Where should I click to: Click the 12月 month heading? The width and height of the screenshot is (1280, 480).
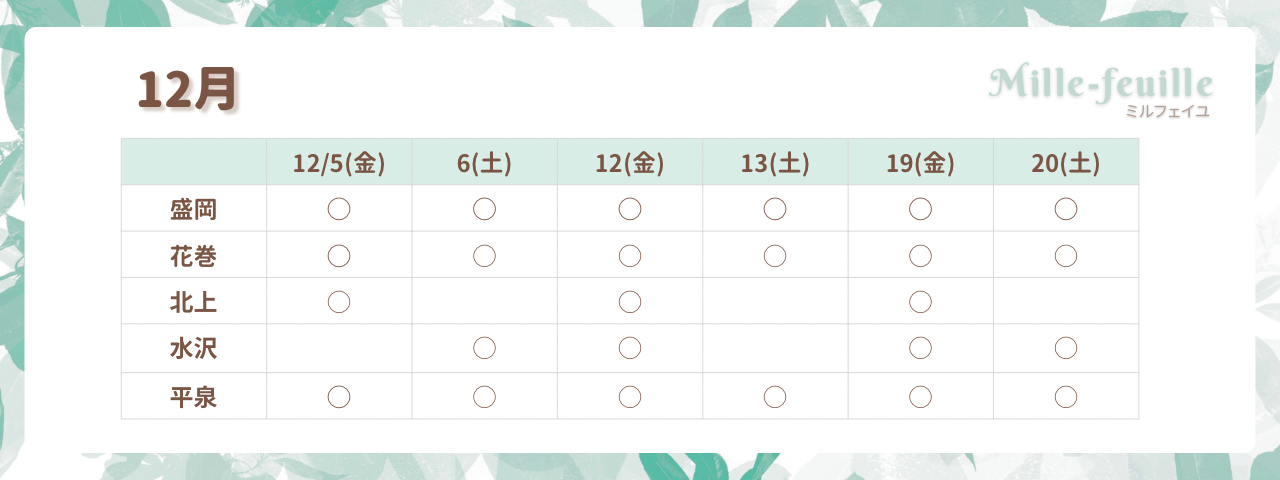click(x=187, y=90)
